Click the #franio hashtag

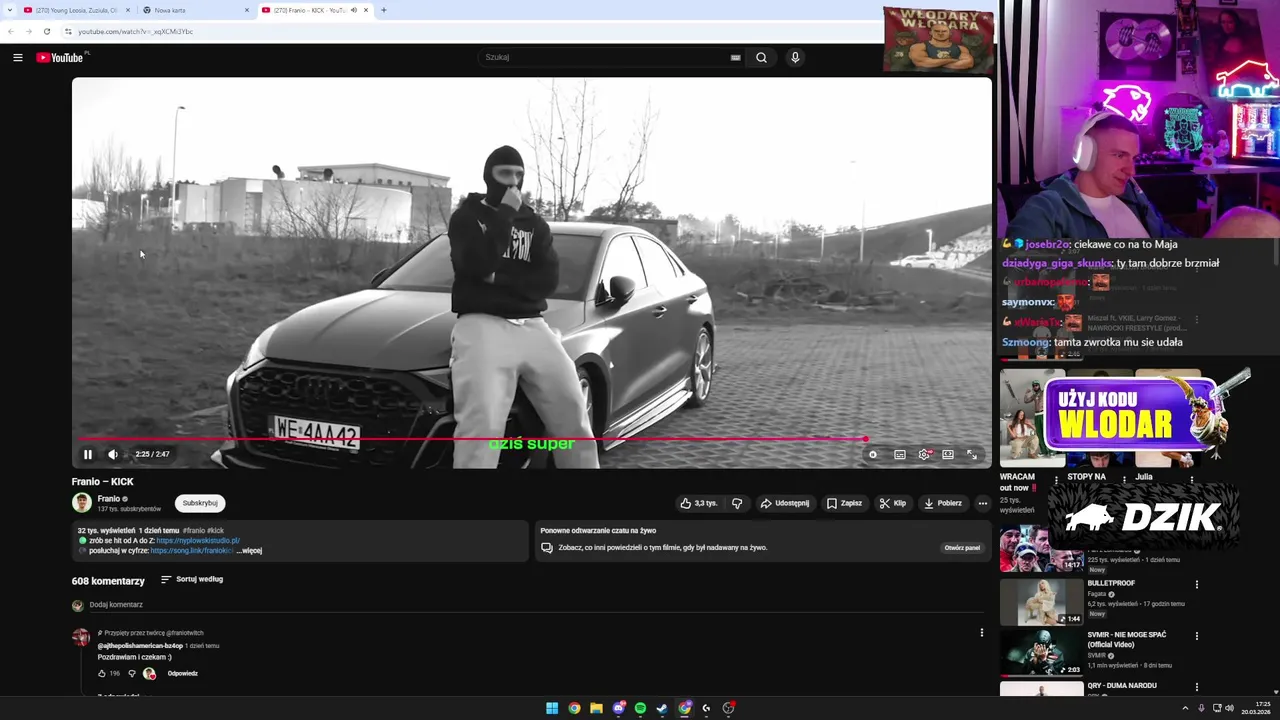click(x=193, y=531)
